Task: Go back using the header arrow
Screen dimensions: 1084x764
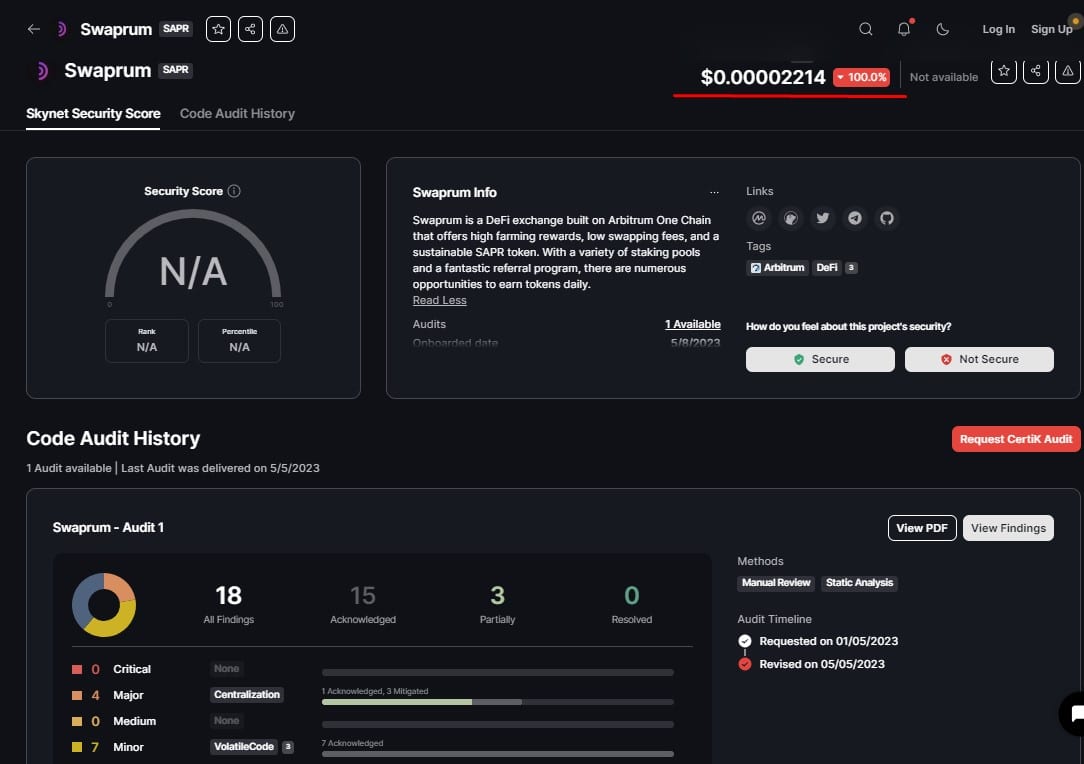Action: (33, 29)
